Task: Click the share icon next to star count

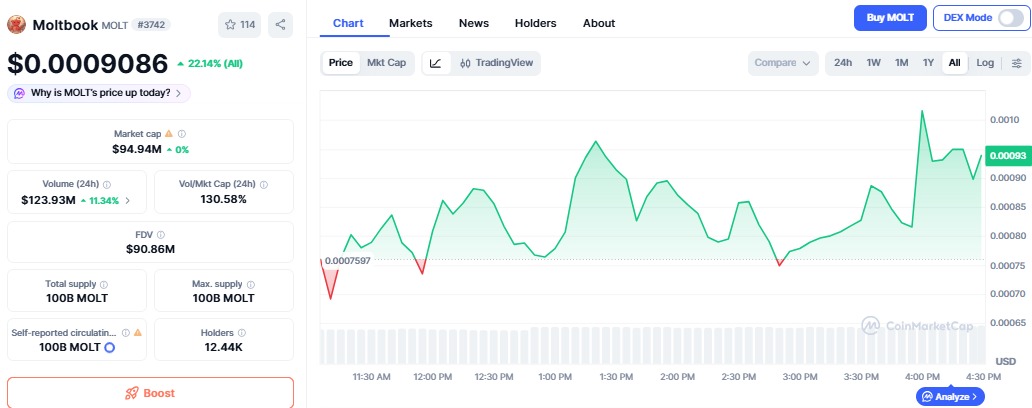Action: point(280,24)
